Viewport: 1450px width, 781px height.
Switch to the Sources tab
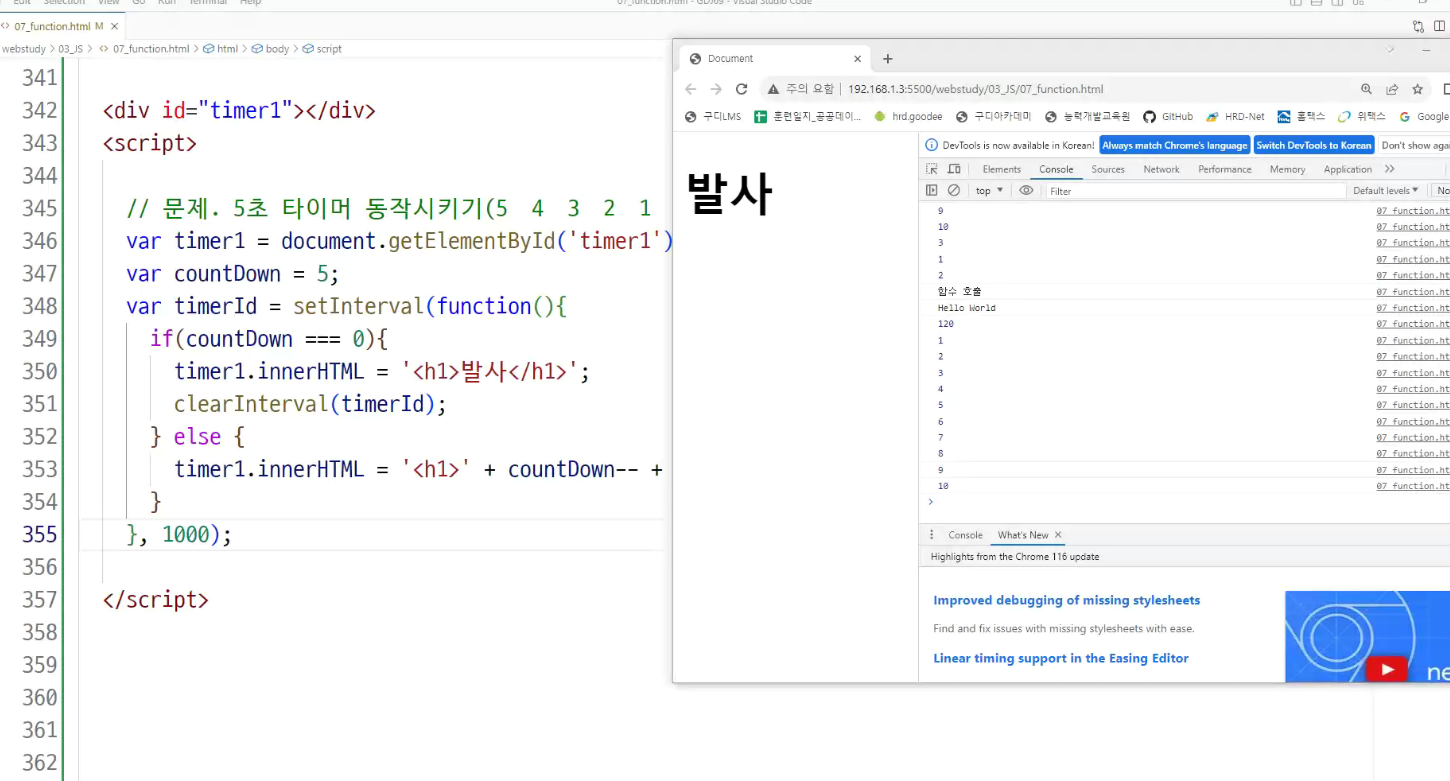click(1108, 169)
